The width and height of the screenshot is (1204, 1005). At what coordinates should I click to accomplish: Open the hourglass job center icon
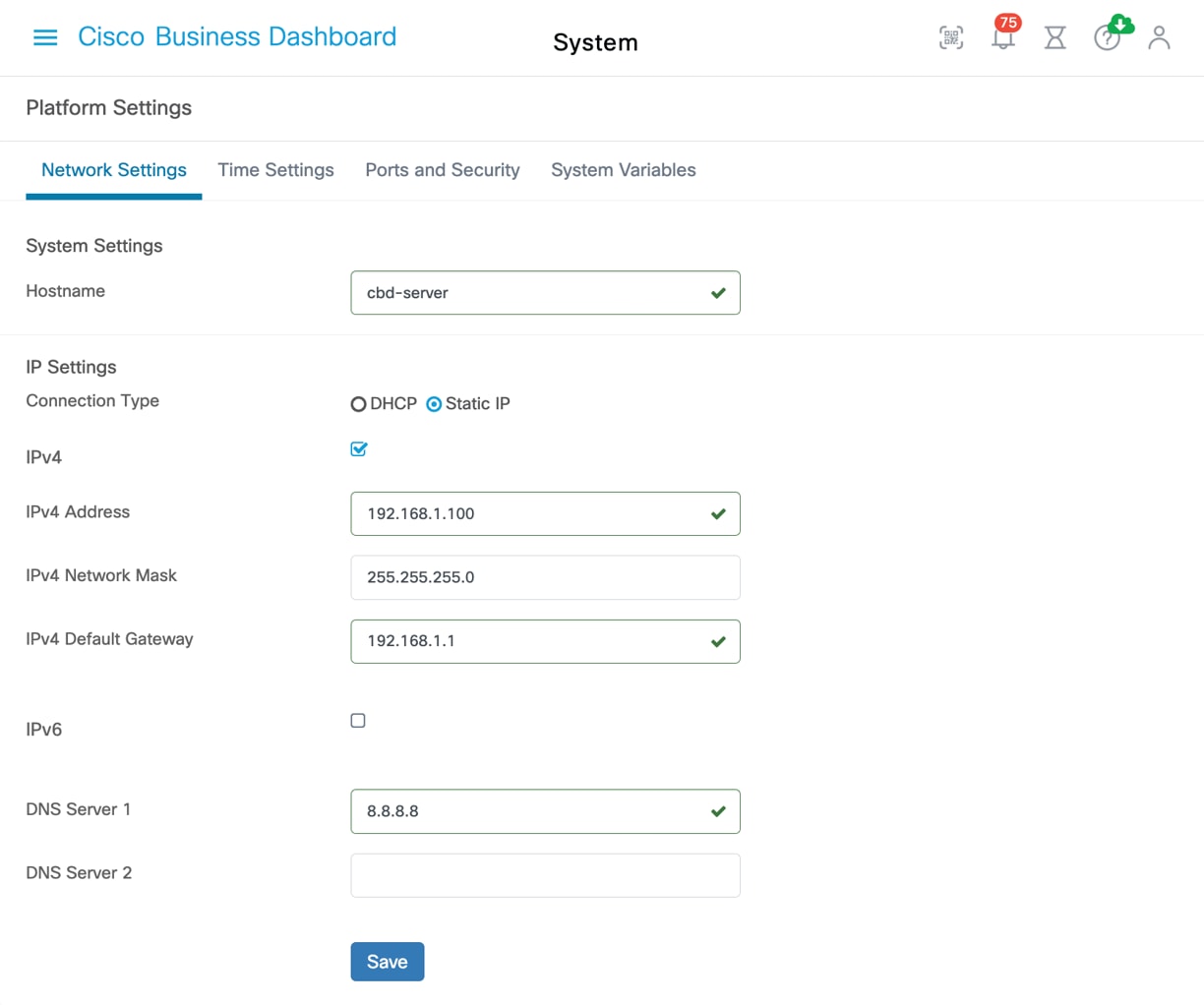(1055, 38)
